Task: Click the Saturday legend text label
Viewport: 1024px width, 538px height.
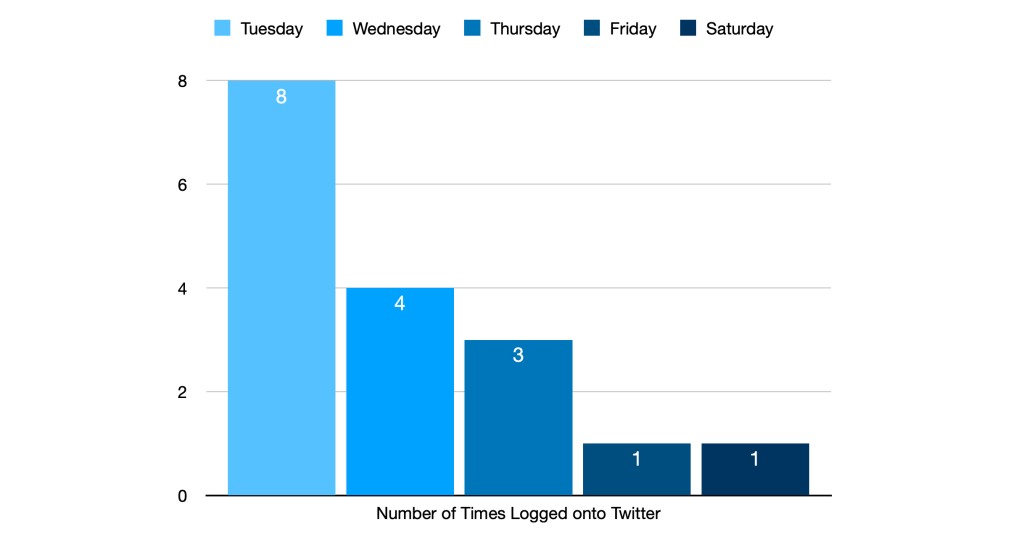Action: pos(739,29)
